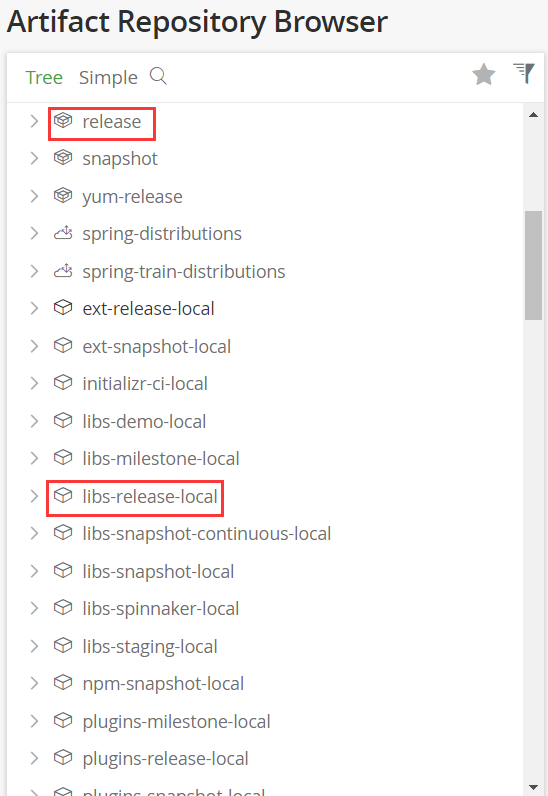Click the box icon beside libs-release-local
The width and height of the screenshot is (548, 796).
point(63,495)
